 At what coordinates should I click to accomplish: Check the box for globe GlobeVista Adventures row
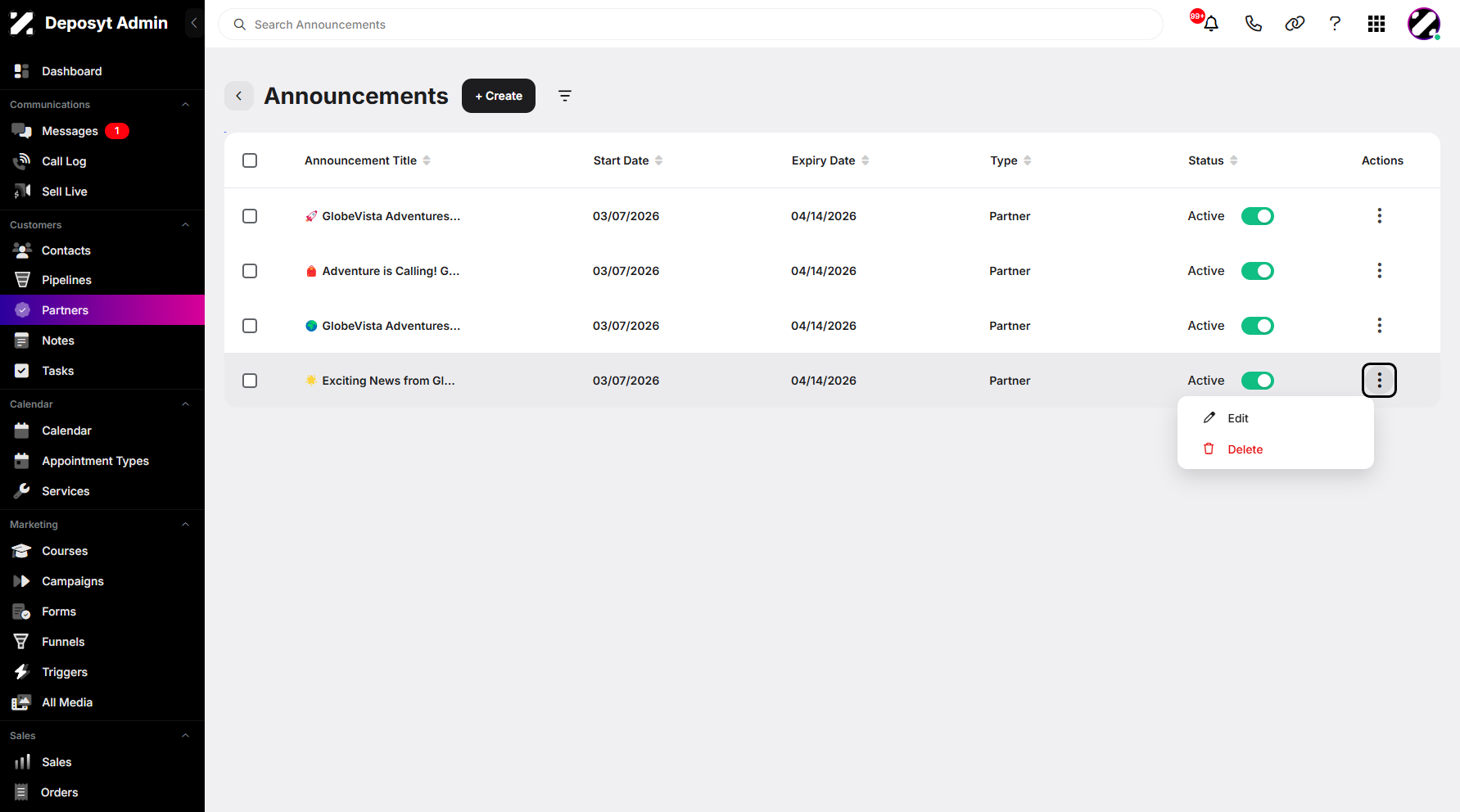click(x=250, y=326)
